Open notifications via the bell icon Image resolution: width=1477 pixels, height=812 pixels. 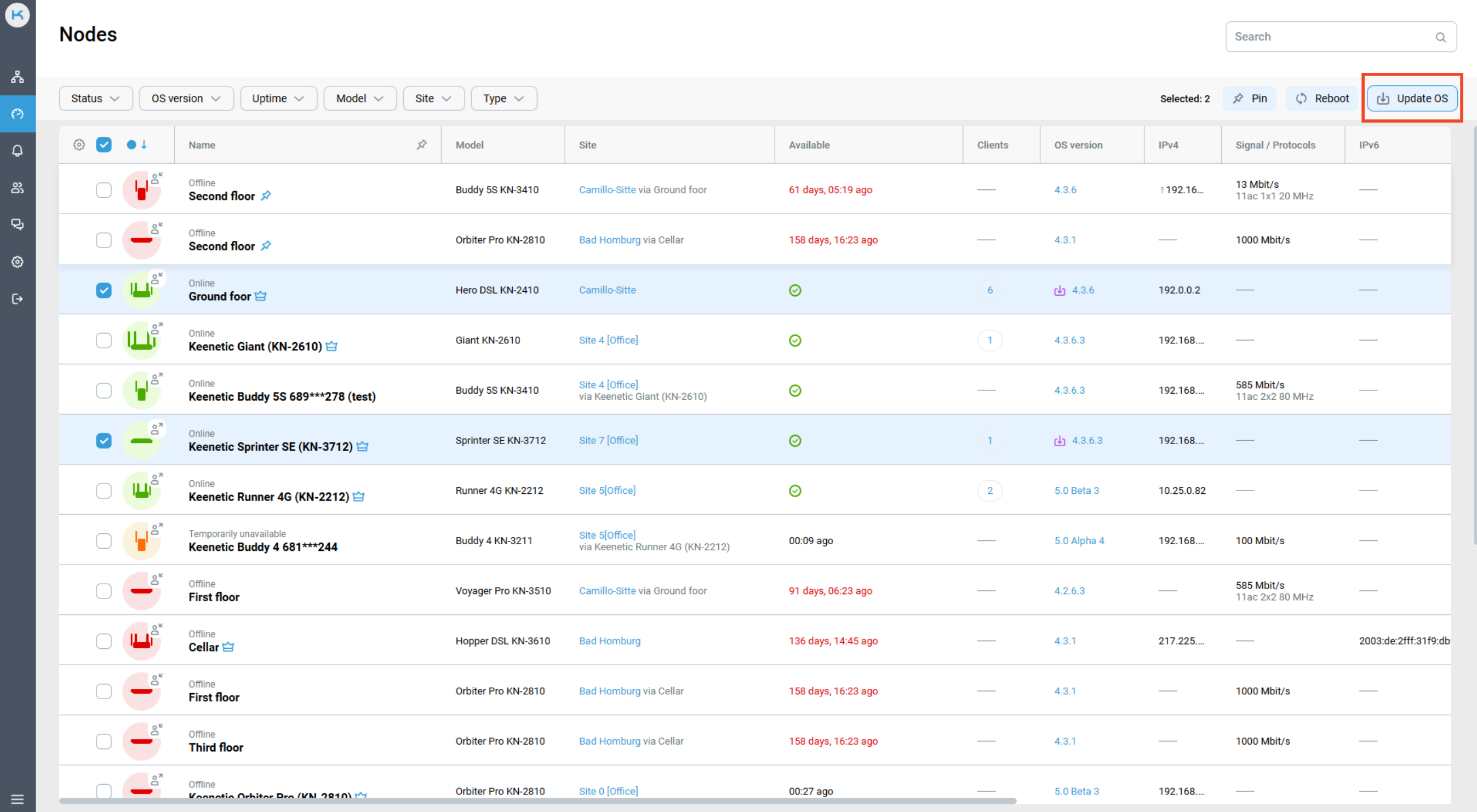17,150
